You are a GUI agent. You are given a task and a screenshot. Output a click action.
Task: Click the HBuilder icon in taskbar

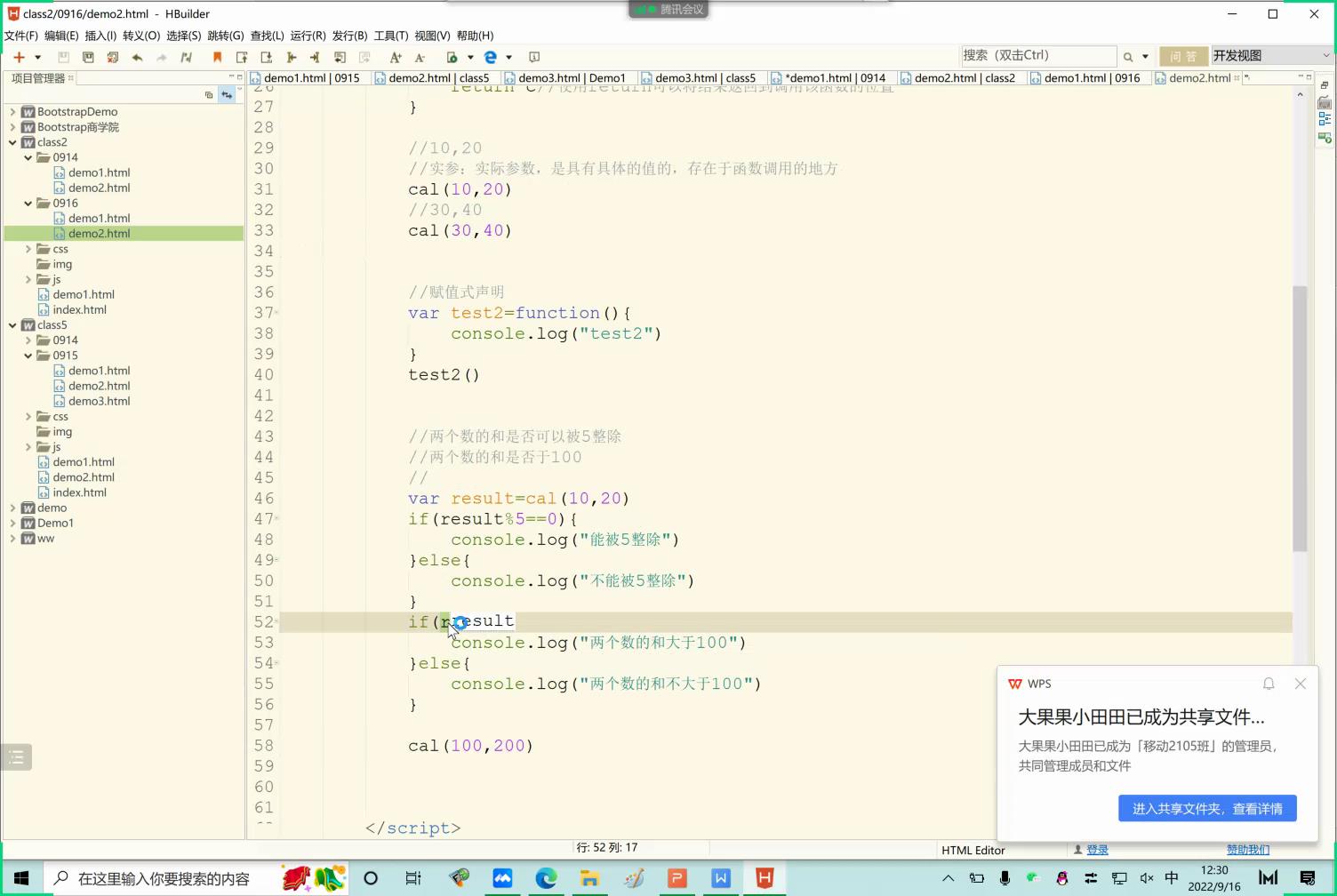click(764, 878)
